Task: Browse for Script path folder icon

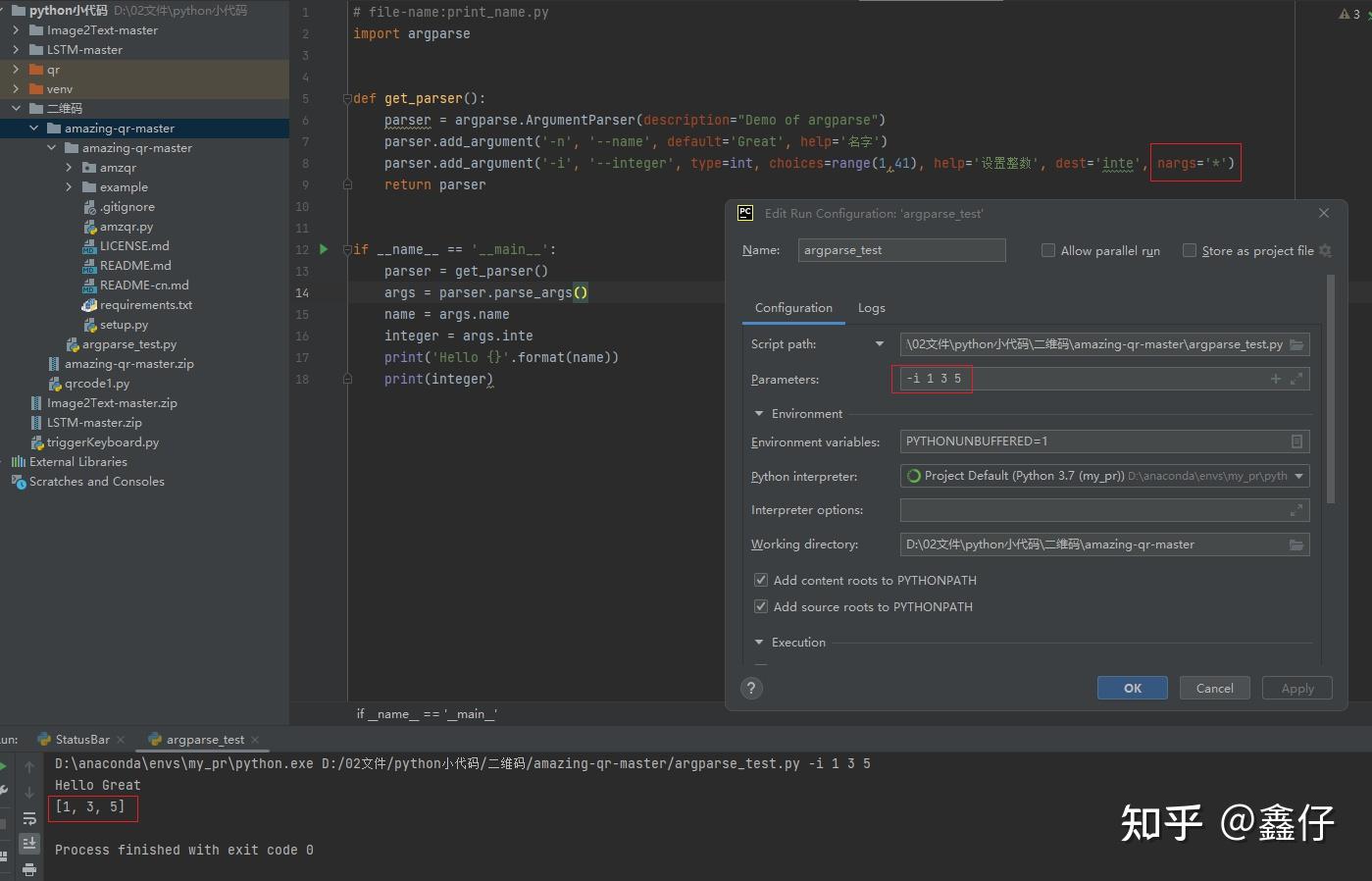Action: pos(1296,344)
